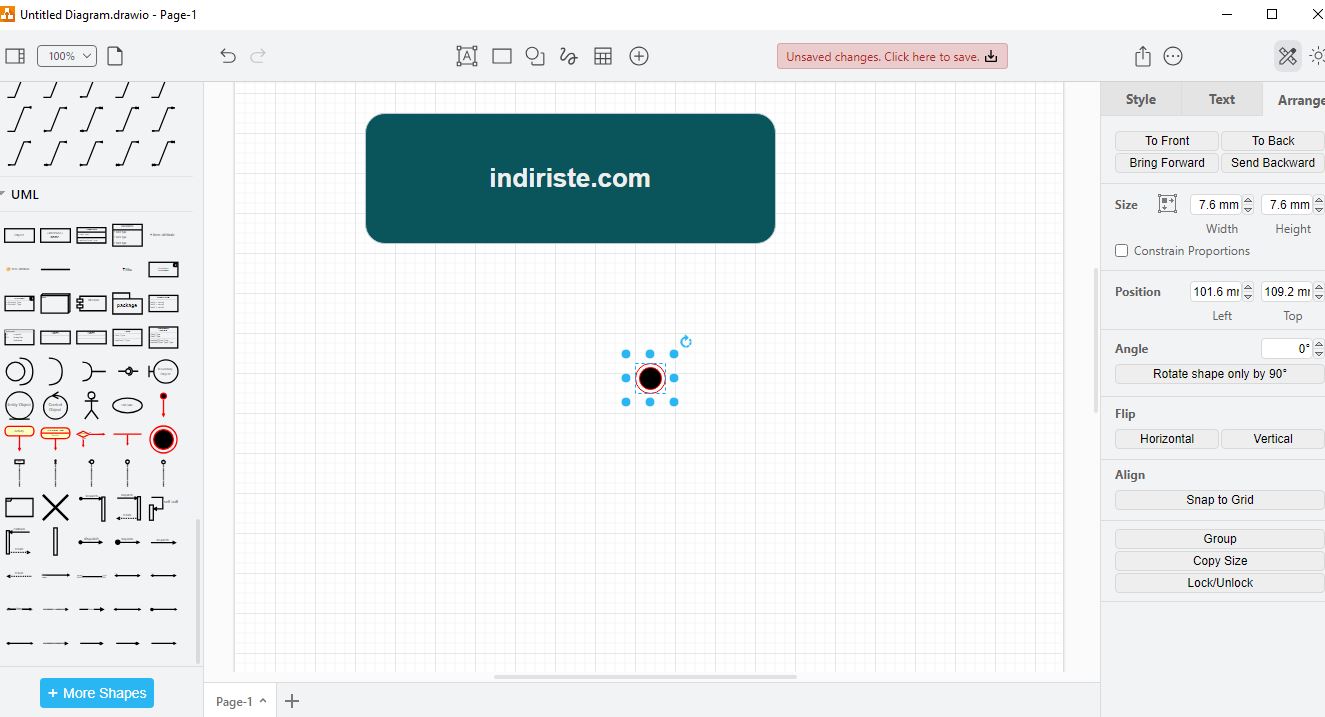Screen dimensions: 1325x717
Task: Add a new page with the plus icon
Action: [x=292, y=701]
